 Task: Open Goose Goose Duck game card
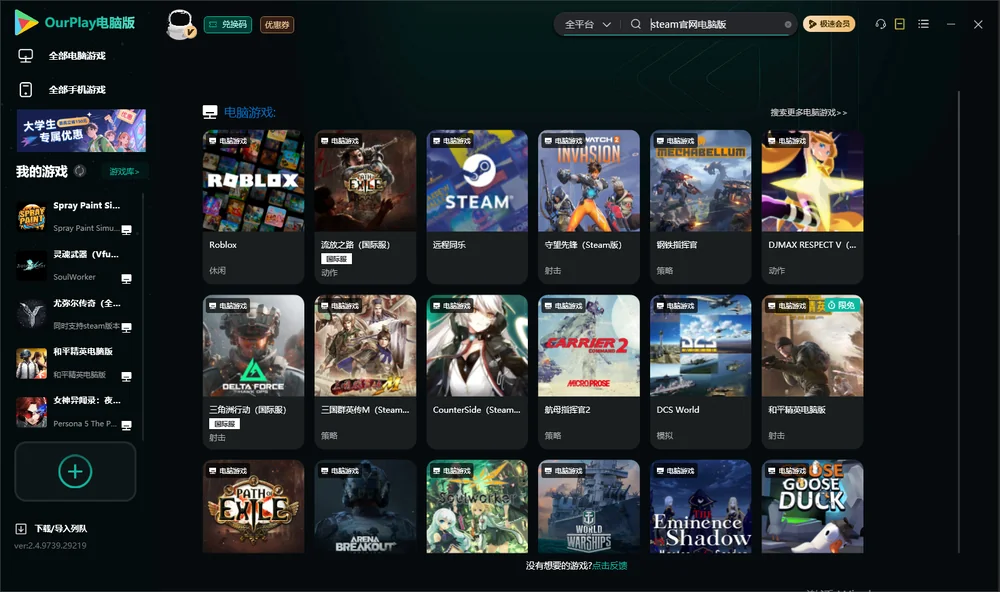click(812, 507)
